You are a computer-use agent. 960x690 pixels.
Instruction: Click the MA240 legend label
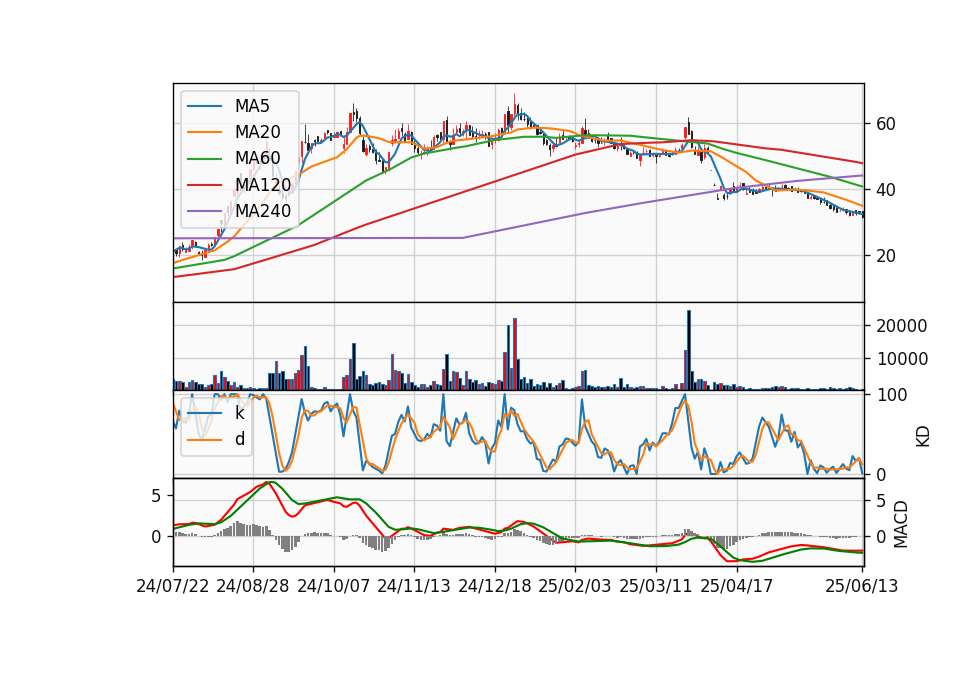pos(263,211)
